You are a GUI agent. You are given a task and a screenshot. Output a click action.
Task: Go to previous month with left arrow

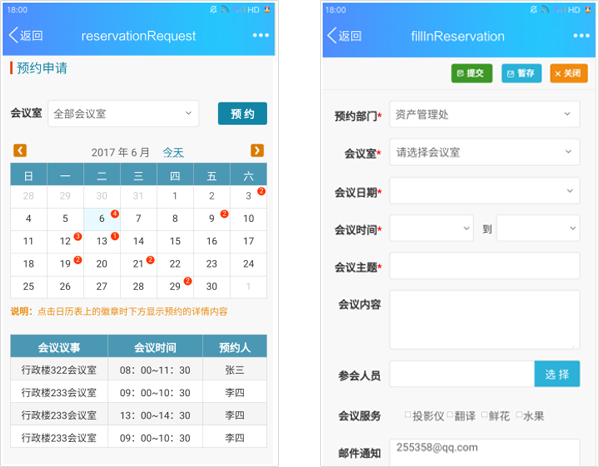(20, 150)
